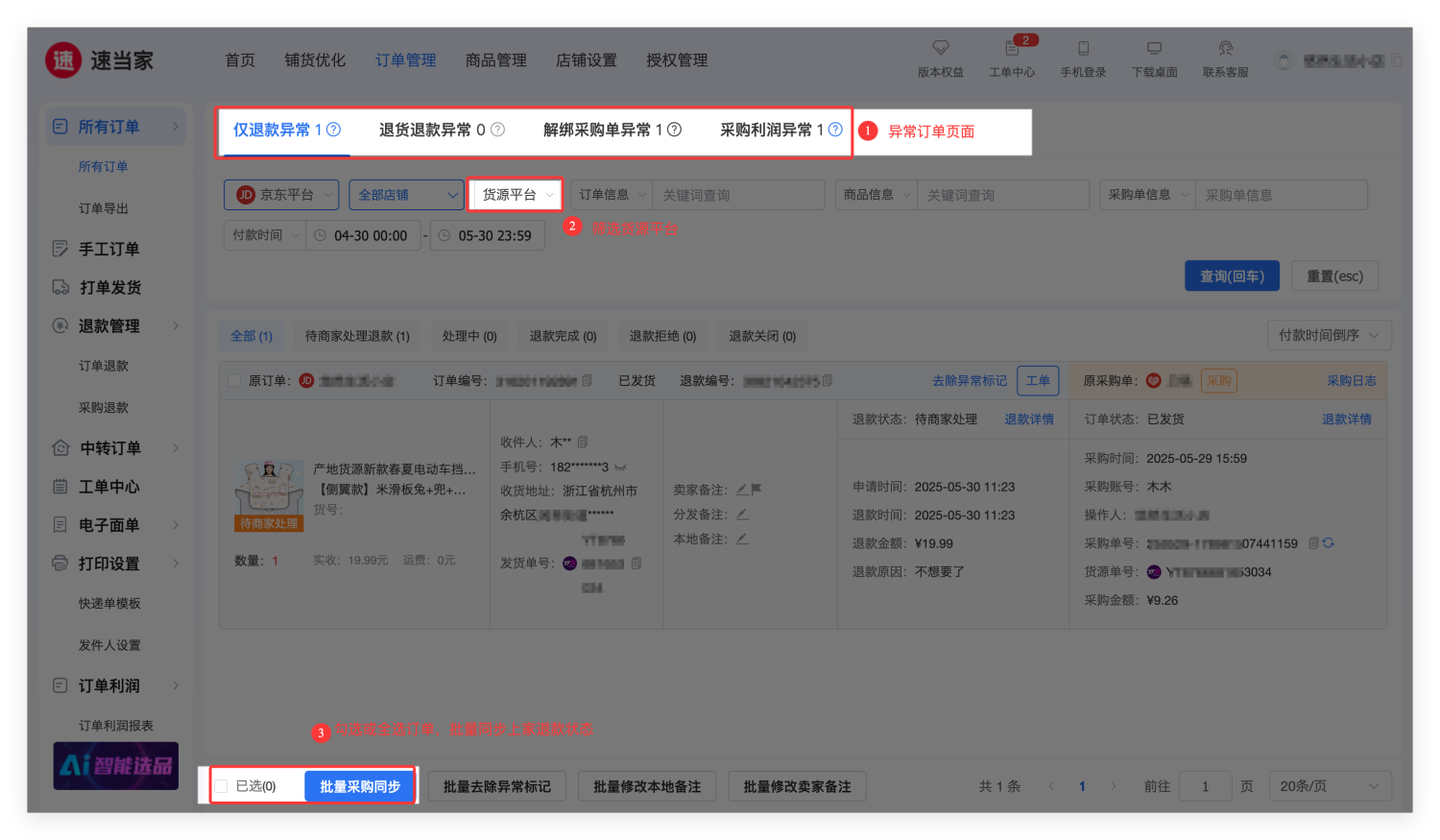Image resolution: width=1440 pixels, height=840 pixels.
Task: Open 联系客服 headset icon
Action: pyautogui.click(x=1225, y=48)
